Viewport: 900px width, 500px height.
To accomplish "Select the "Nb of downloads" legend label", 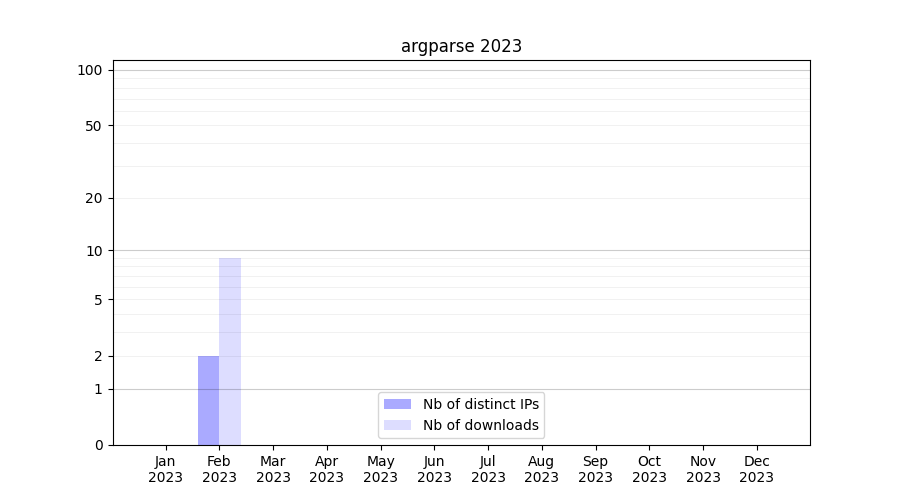I will pos(480,425).
